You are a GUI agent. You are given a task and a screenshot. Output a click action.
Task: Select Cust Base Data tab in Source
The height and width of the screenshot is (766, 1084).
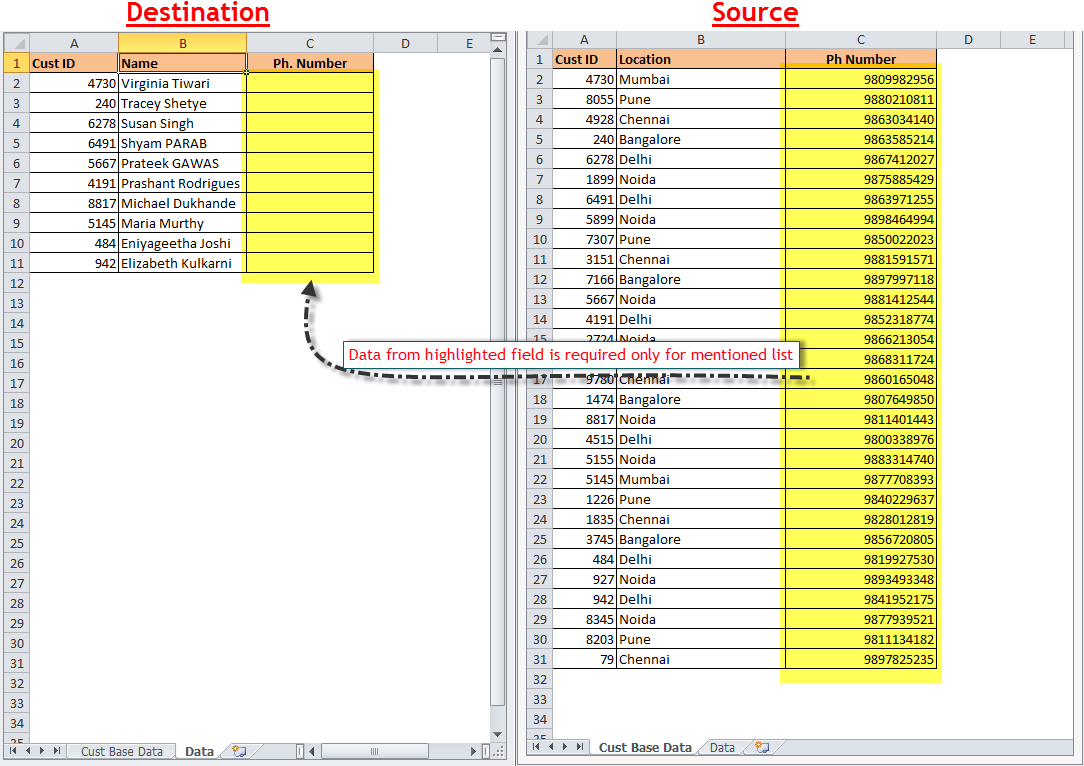point(645,747)
